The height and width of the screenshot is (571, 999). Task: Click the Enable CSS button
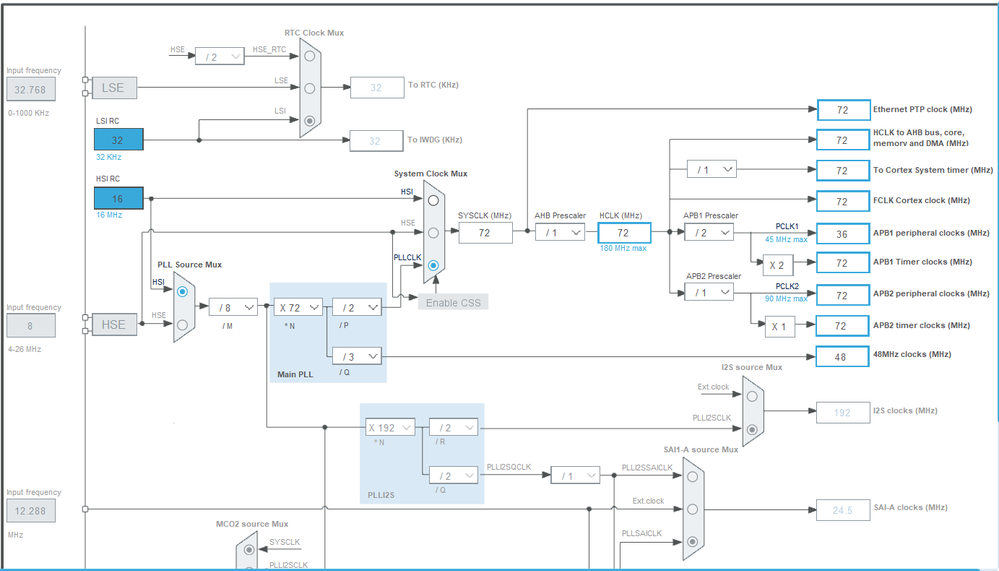(x=453, y=303)
